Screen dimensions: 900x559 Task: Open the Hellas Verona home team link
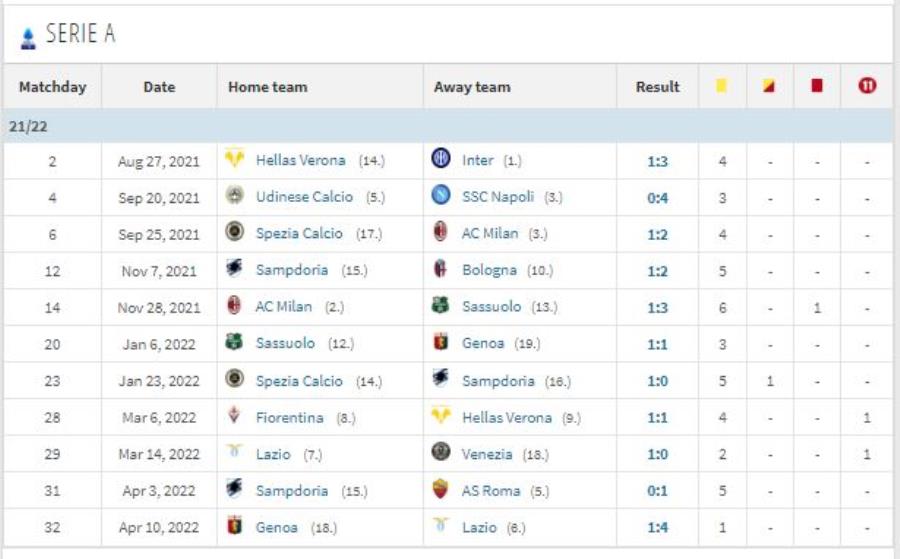[301, 160]
